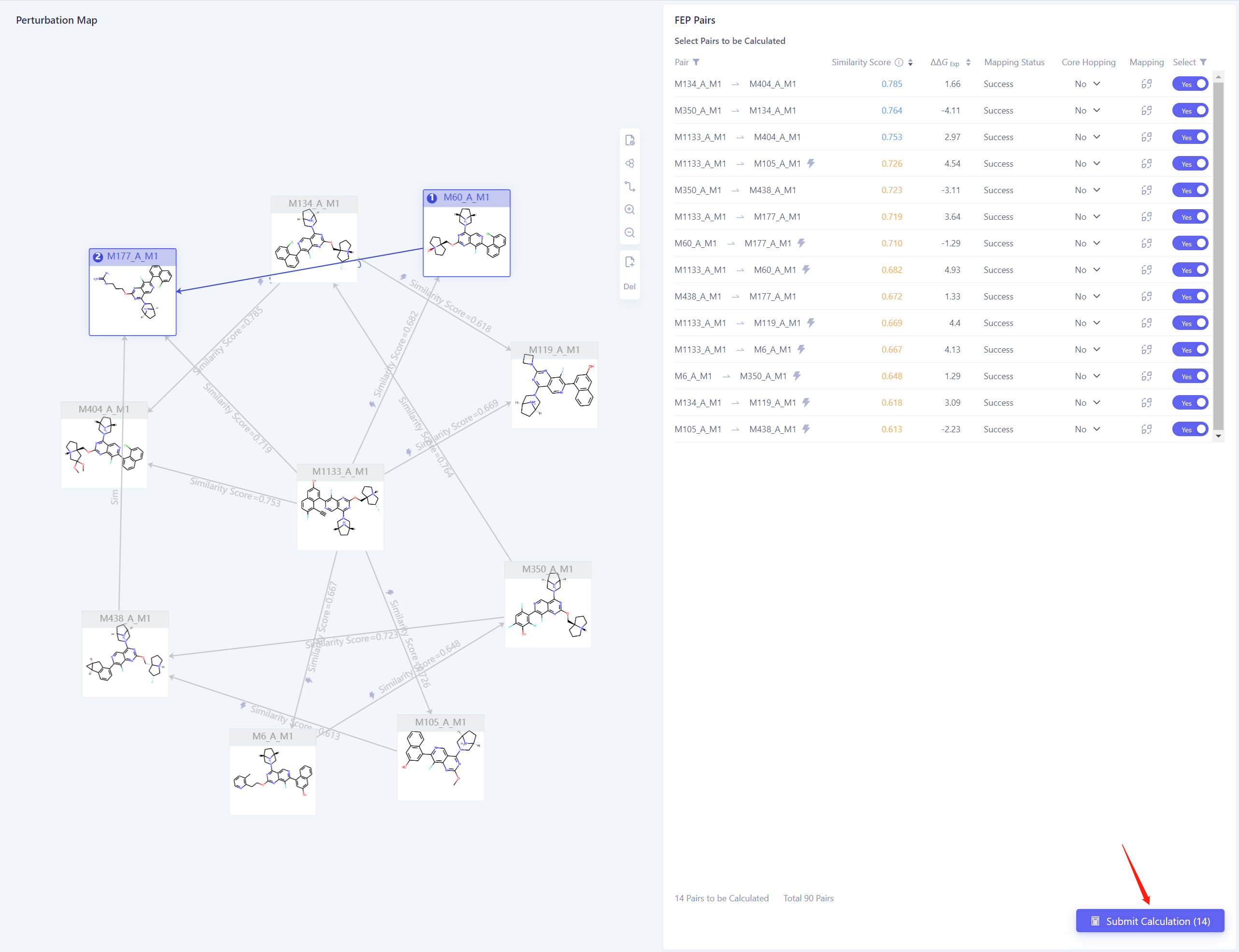Open Core Hopping dropdown for M1133_A_M1 → M119_A_M1

[1087, 323]
